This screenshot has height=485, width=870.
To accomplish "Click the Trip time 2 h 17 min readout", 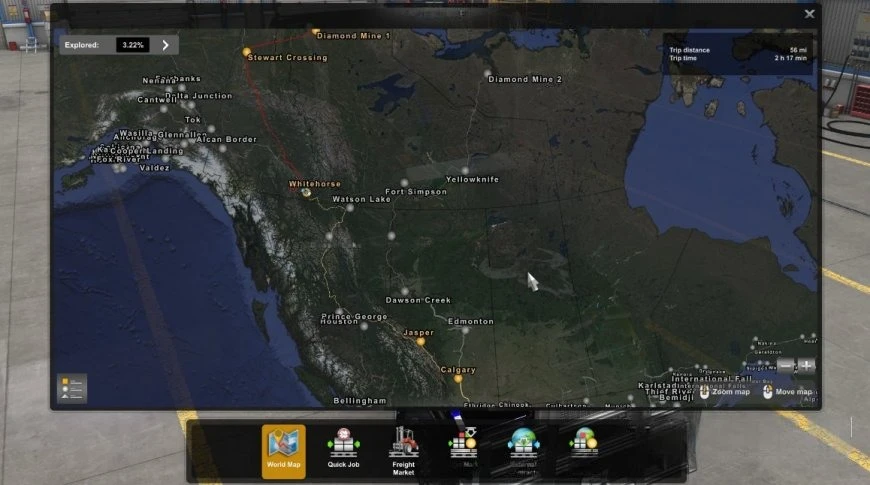I will pyautogui.click(x=738, y=58).
